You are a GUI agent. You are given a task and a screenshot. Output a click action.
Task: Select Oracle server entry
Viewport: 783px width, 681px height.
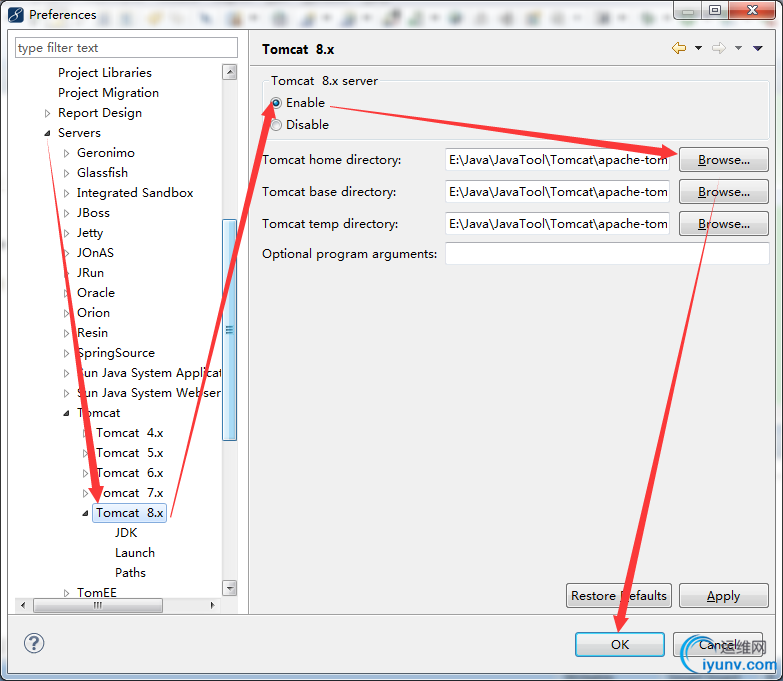(x=96, y=293)
